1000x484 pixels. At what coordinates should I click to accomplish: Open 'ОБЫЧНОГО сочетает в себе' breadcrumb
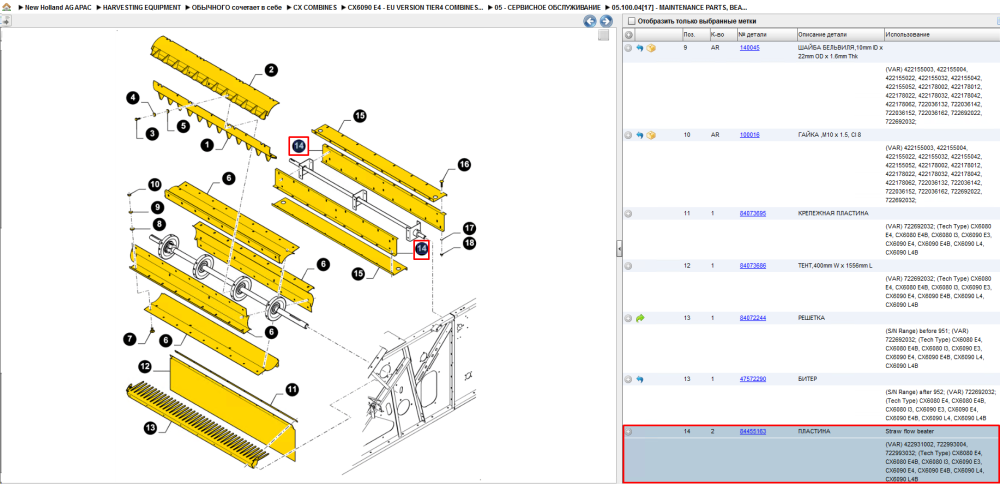[237, 7]
